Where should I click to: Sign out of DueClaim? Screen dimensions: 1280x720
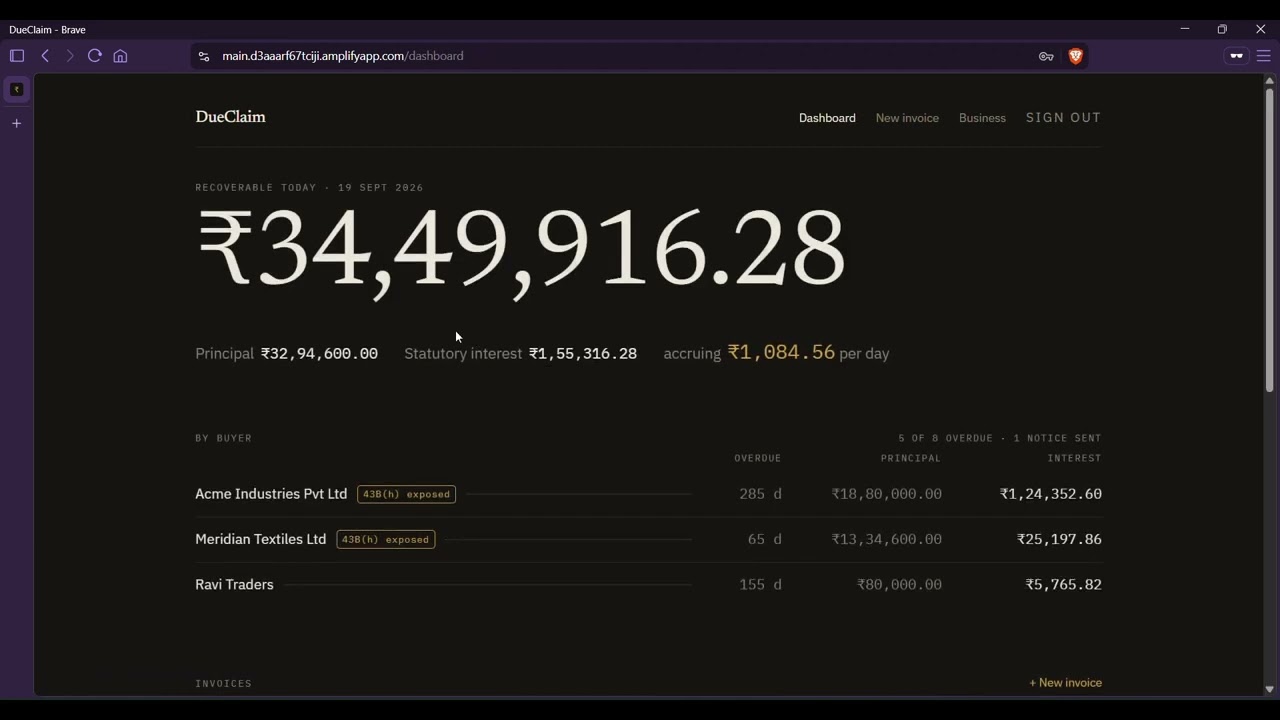pyautogui.click(x=1063, y=118)
